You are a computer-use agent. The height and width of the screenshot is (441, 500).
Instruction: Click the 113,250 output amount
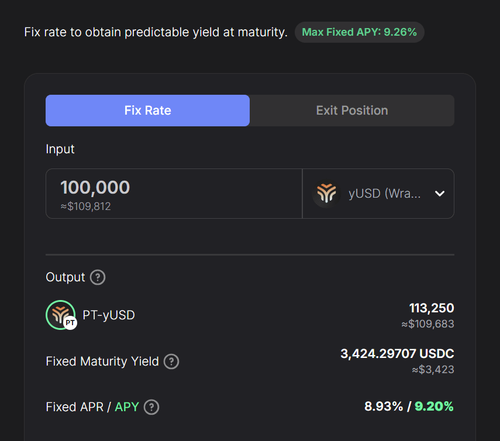click(432, 308)
